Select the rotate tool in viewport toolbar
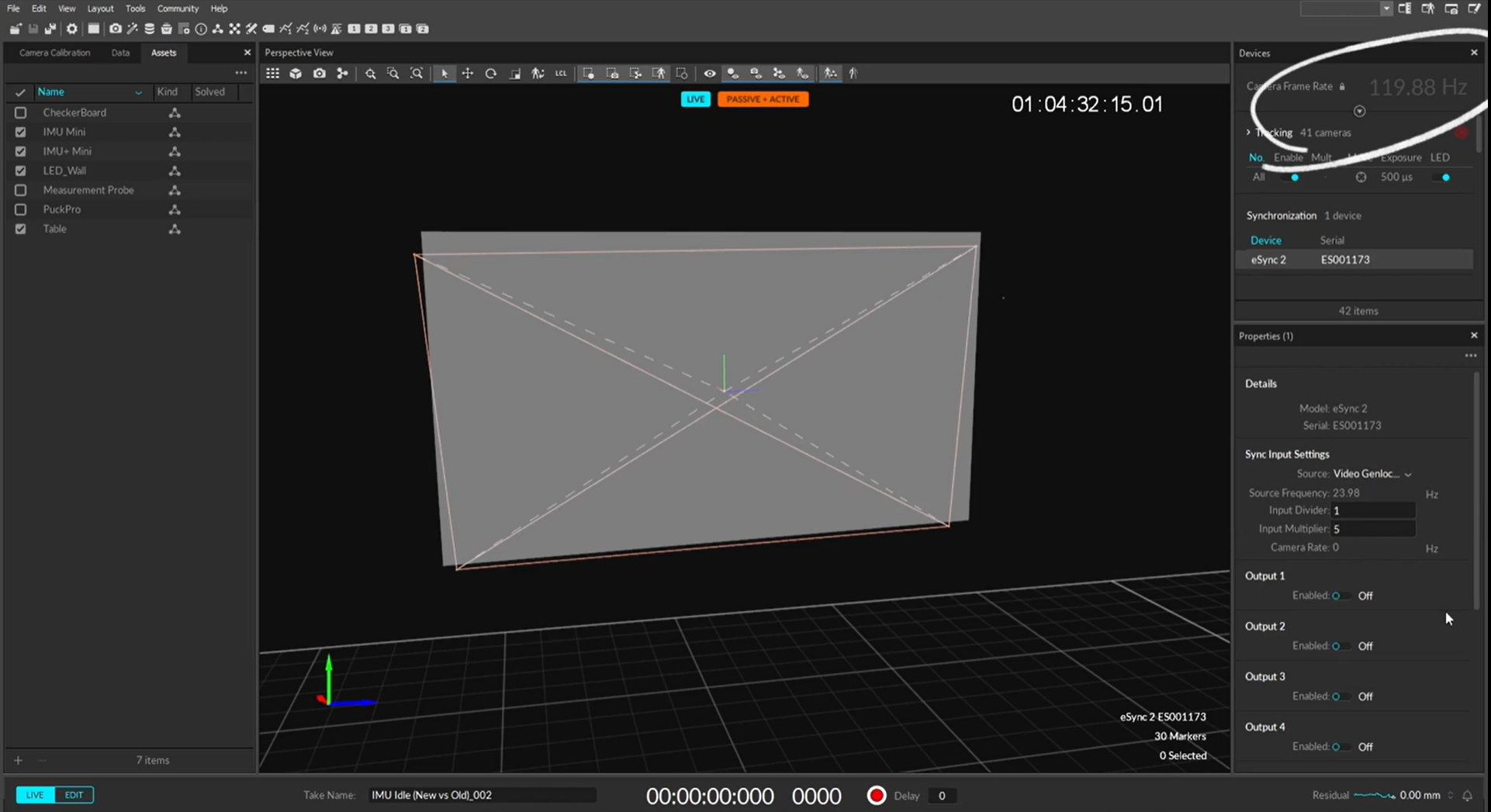 (491, 74)
